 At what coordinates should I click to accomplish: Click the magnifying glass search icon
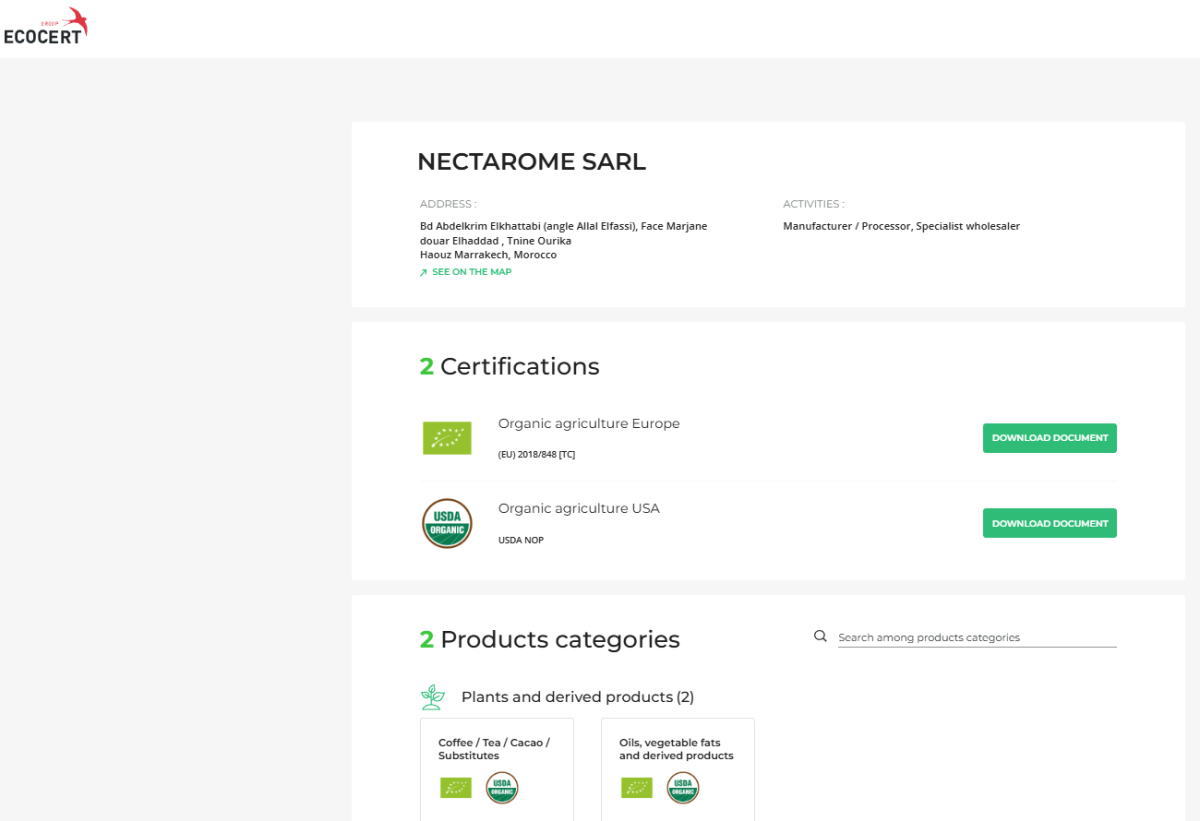(x=820, y=636)
